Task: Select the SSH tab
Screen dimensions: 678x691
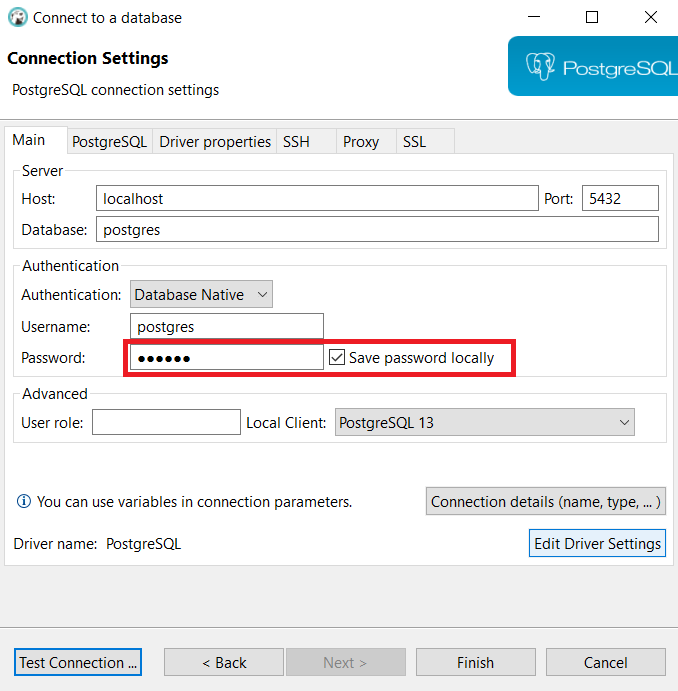Action: click(296, 142)
